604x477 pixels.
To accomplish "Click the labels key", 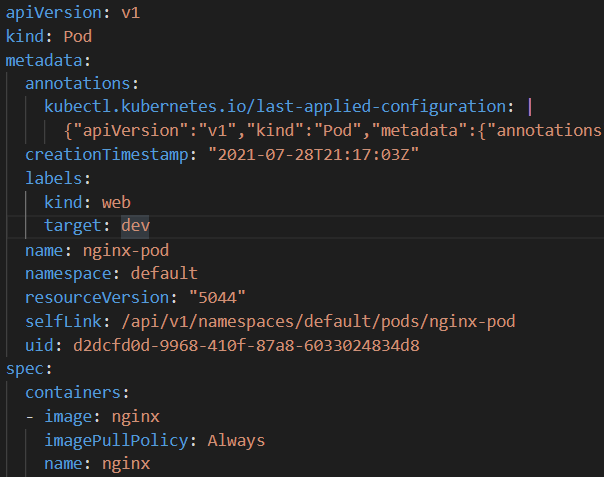I will [x=56, y=178].
